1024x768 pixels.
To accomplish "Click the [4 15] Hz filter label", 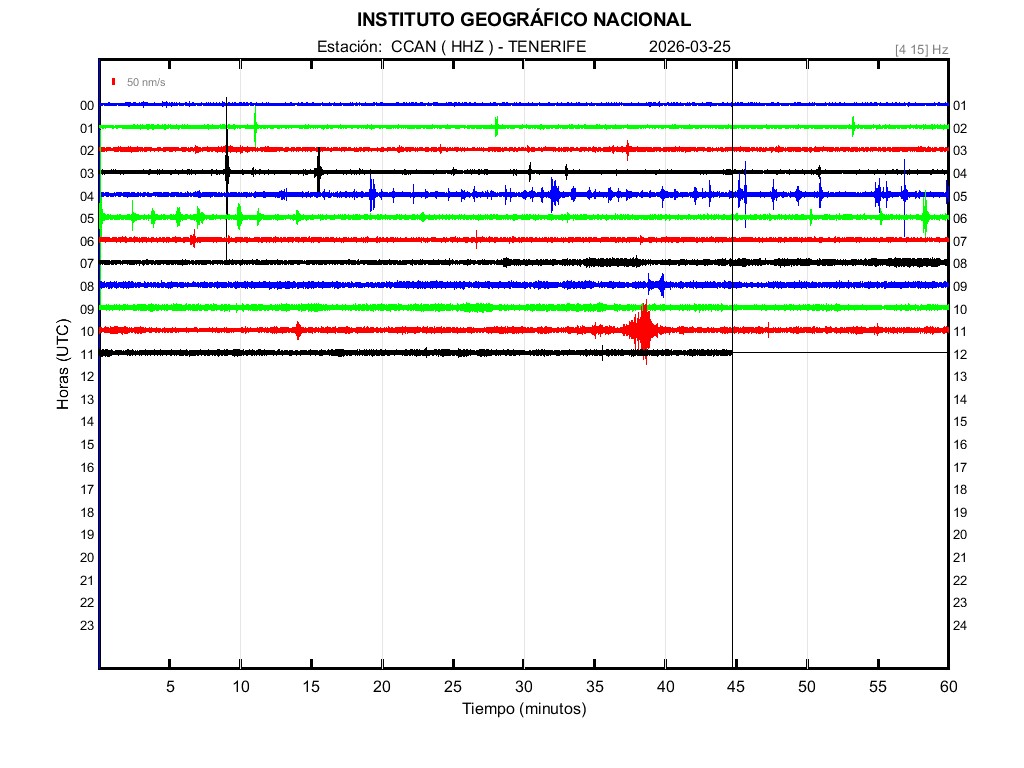I will pyautogui.click(x=921, y=49).
